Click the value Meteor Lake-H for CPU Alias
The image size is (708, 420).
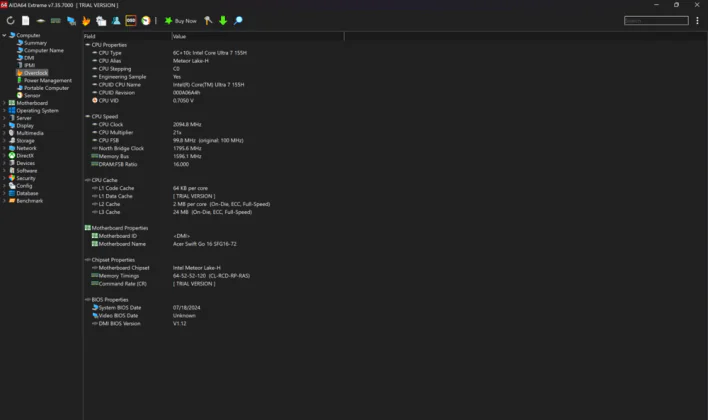pyautogui.click(x=191, y=61)
